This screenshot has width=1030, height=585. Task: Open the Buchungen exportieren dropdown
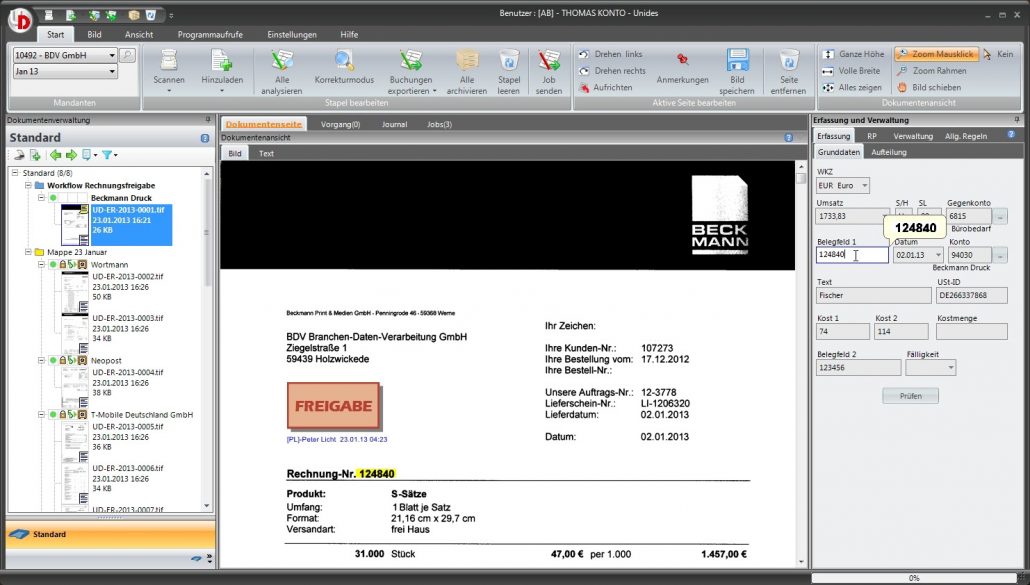pos(434,91)
